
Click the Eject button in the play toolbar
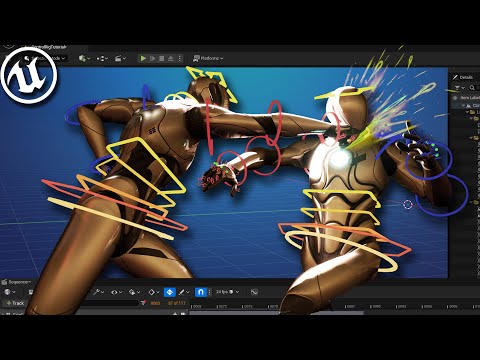[x=170, y=58]
